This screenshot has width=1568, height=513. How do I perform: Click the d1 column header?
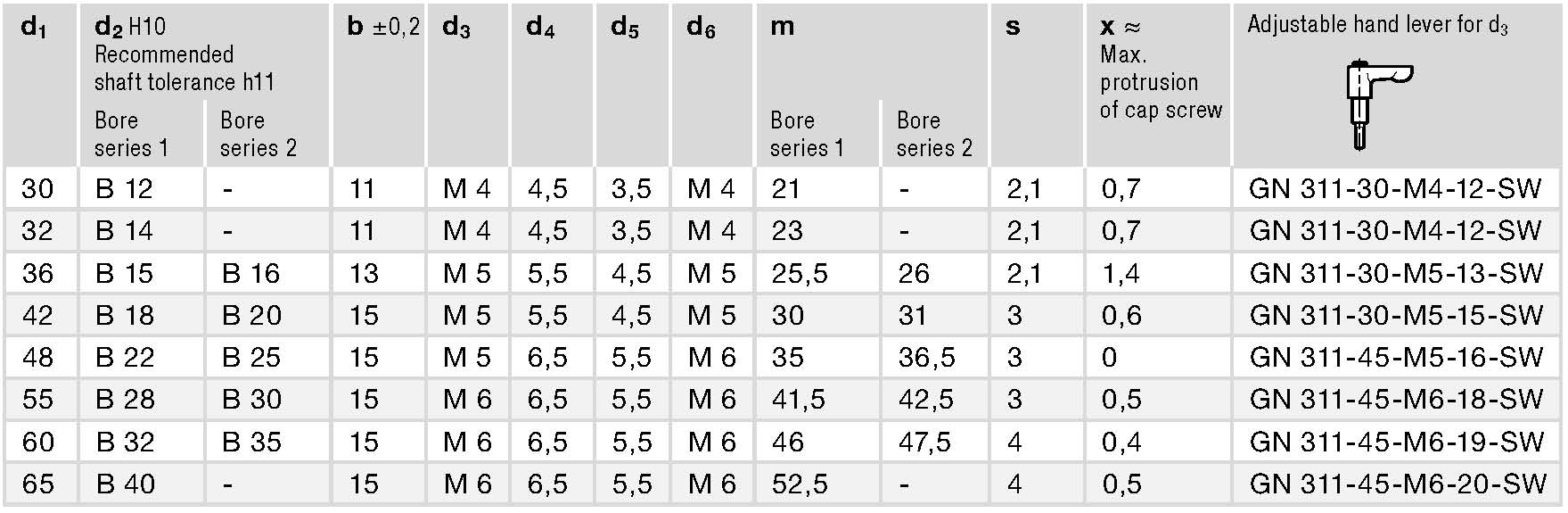tap(34, 28)
